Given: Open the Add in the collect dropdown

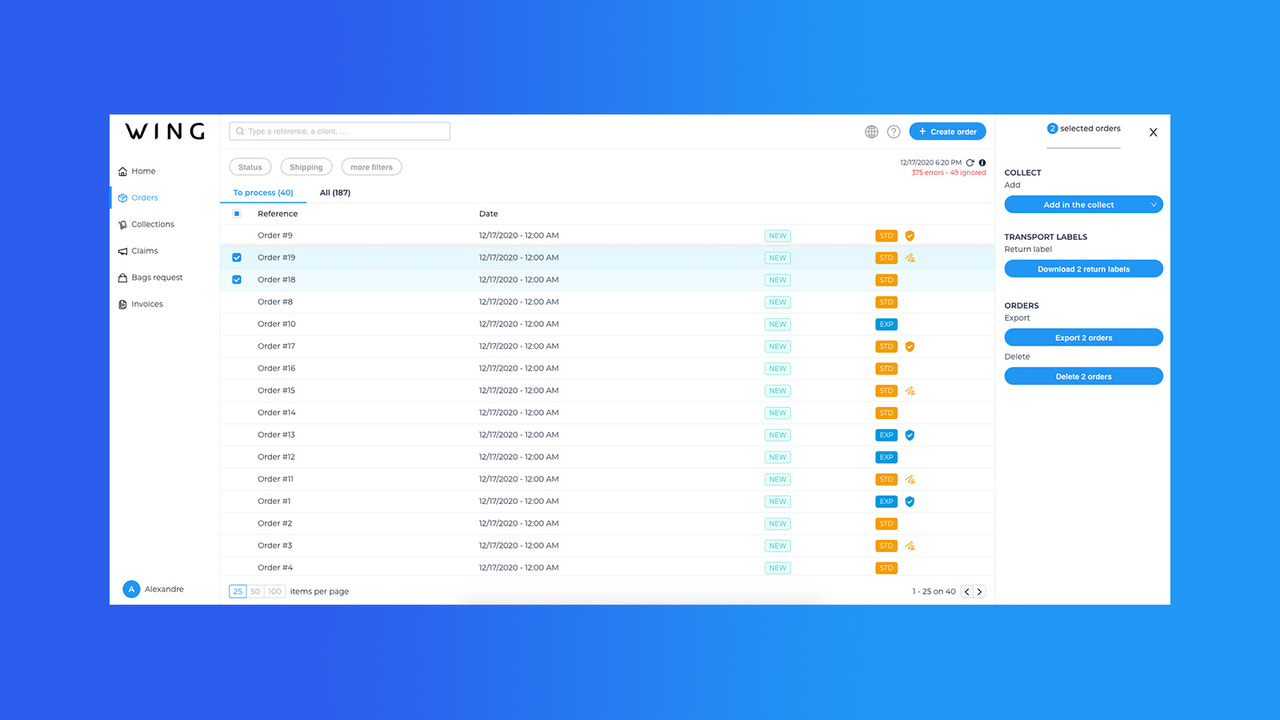Looking at the screenshot, I should 1083,204.
